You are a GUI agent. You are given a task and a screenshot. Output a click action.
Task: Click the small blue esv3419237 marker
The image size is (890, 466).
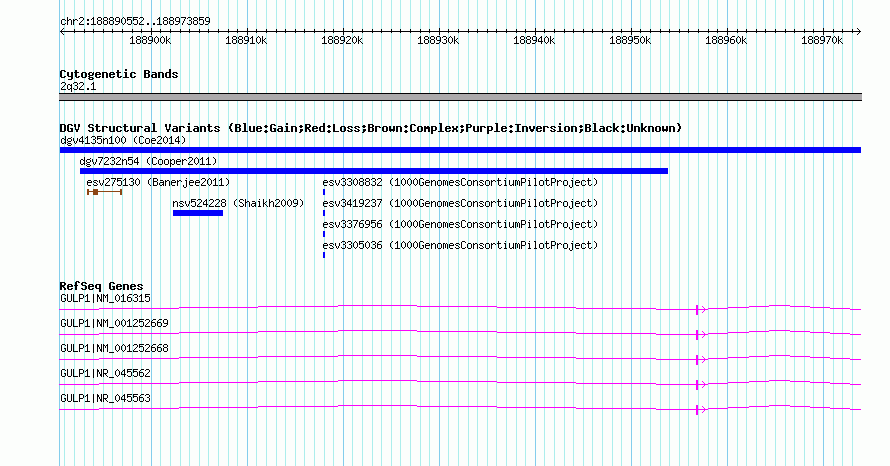tap(324, 213)
